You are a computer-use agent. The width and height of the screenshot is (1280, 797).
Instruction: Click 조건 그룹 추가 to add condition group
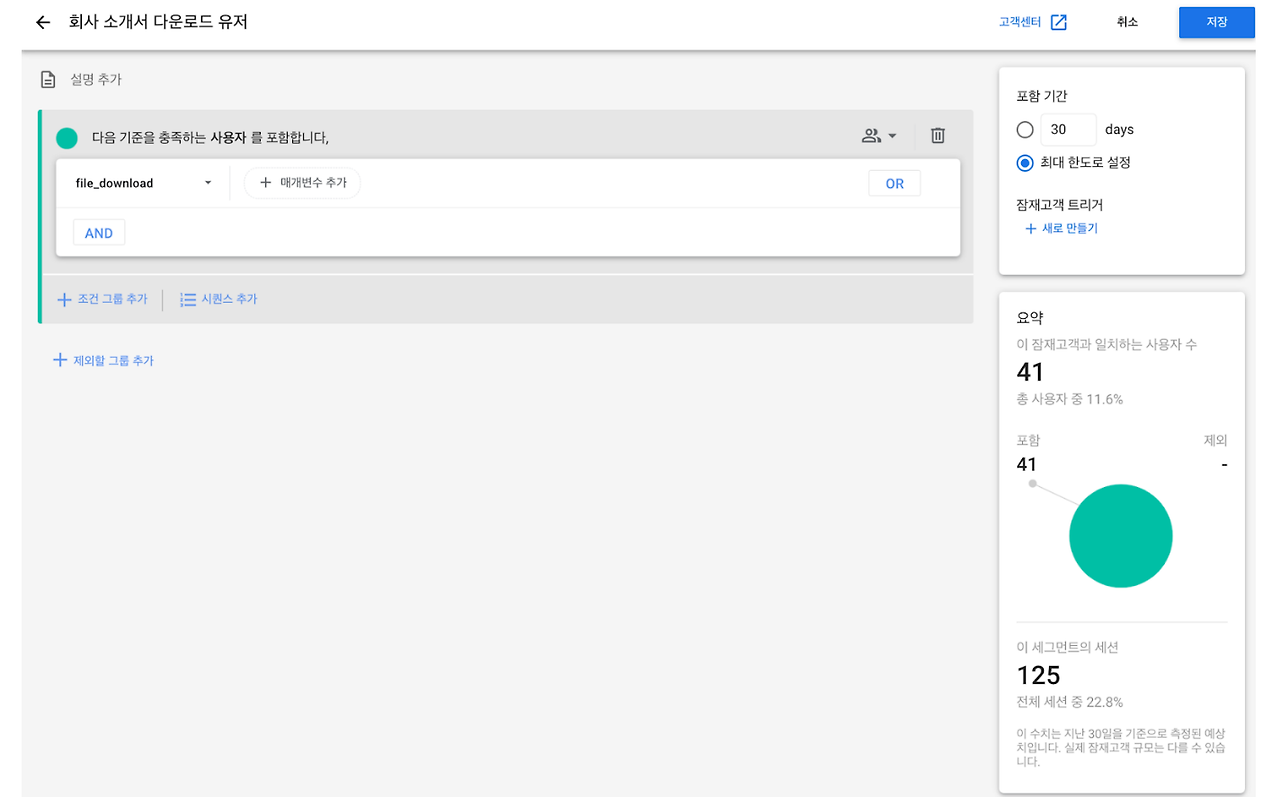(x=102, y=299)
